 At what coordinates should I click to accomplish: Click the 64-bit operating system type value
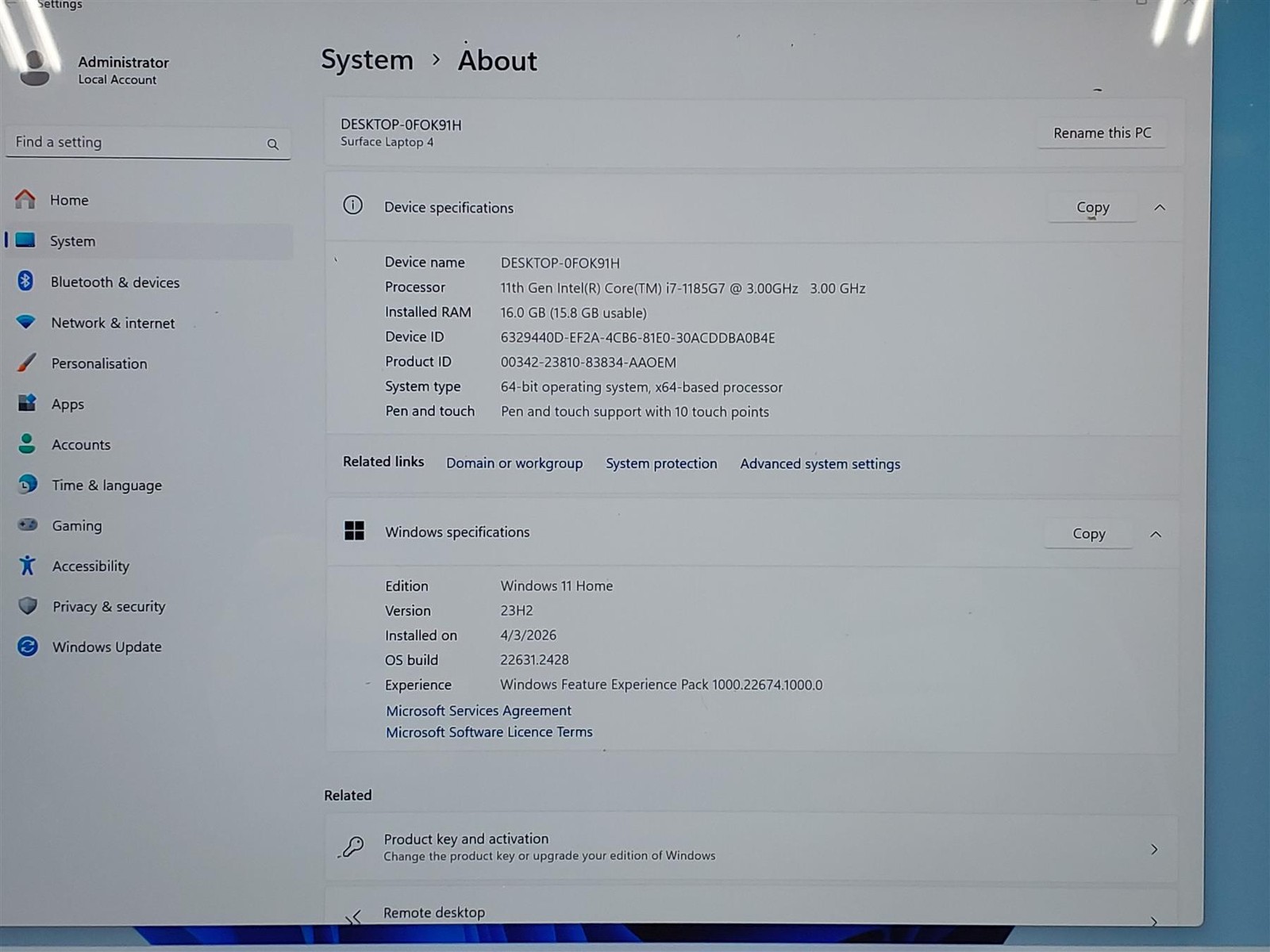tap(641, 387)
